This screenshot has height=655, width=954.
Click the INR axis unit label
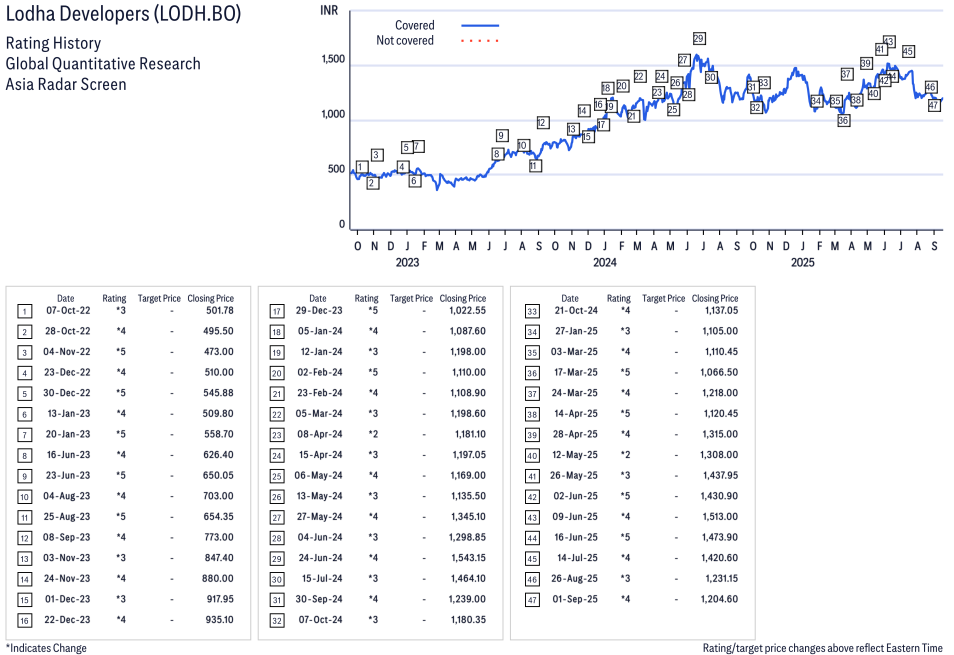coord(329,11)
